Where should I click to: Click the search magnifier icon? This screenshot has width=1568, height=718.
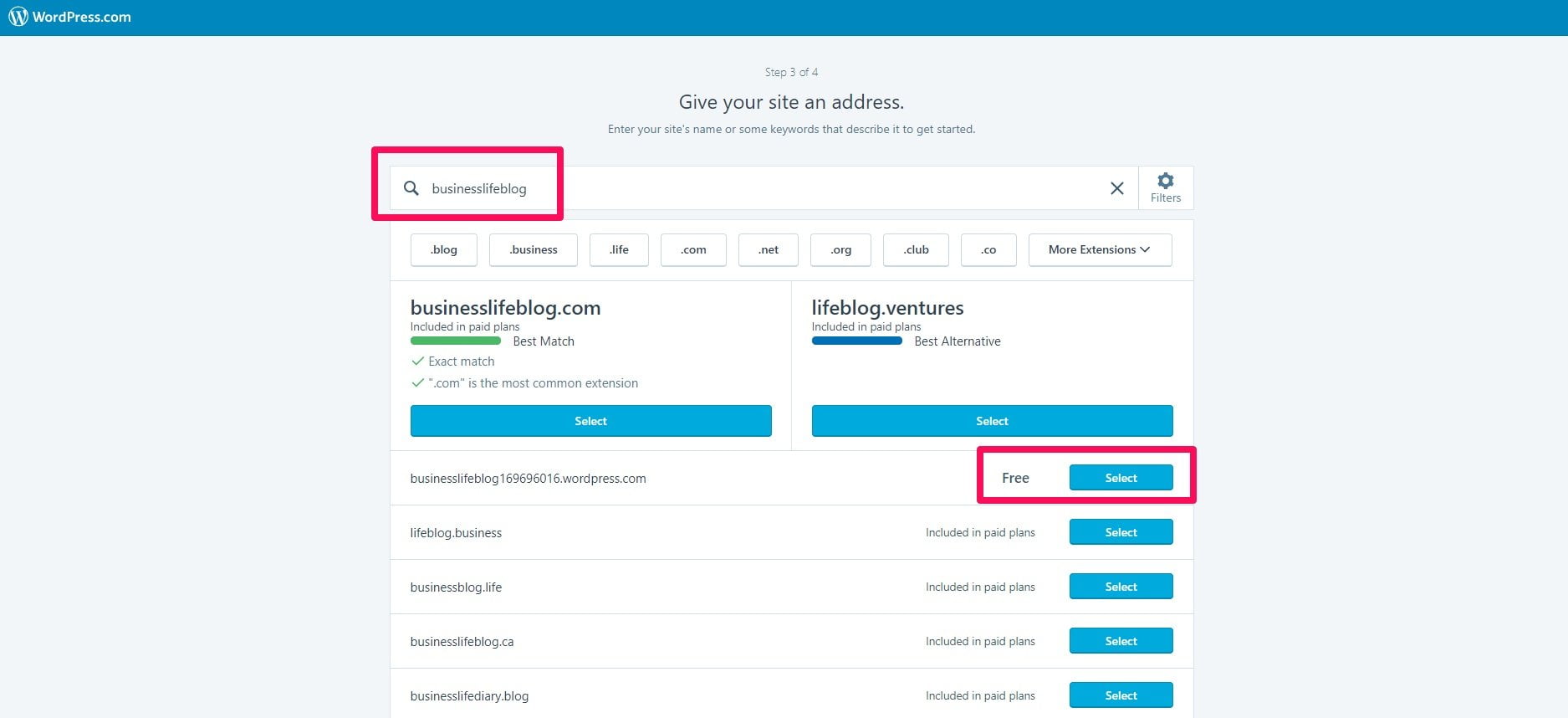tap(411, 188)
